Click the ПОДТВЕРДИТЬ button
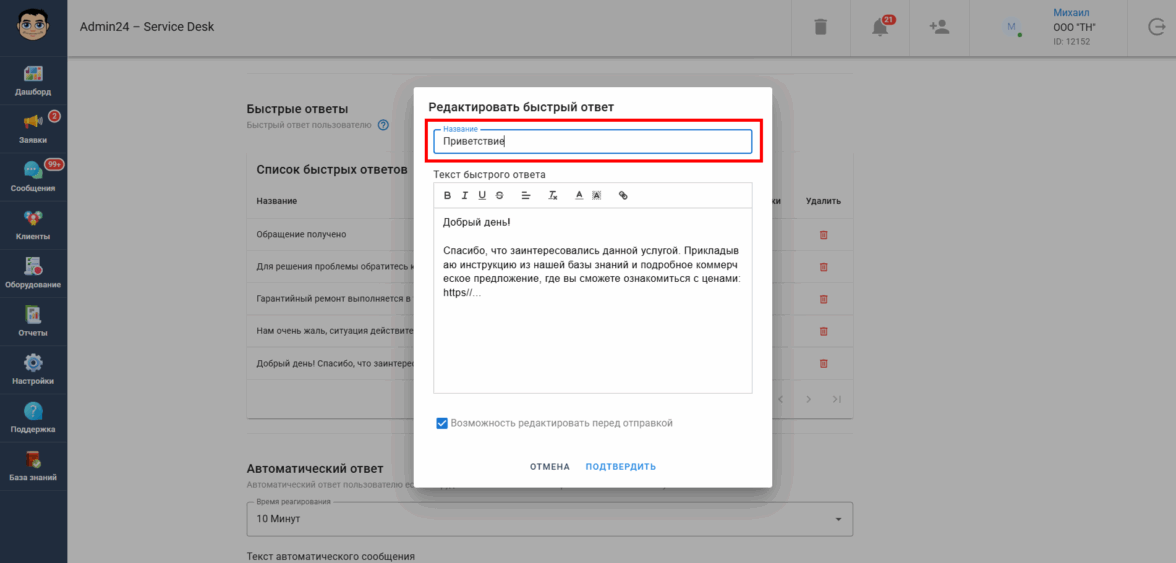The image size is (1176, 563). [x=621, y=467]
